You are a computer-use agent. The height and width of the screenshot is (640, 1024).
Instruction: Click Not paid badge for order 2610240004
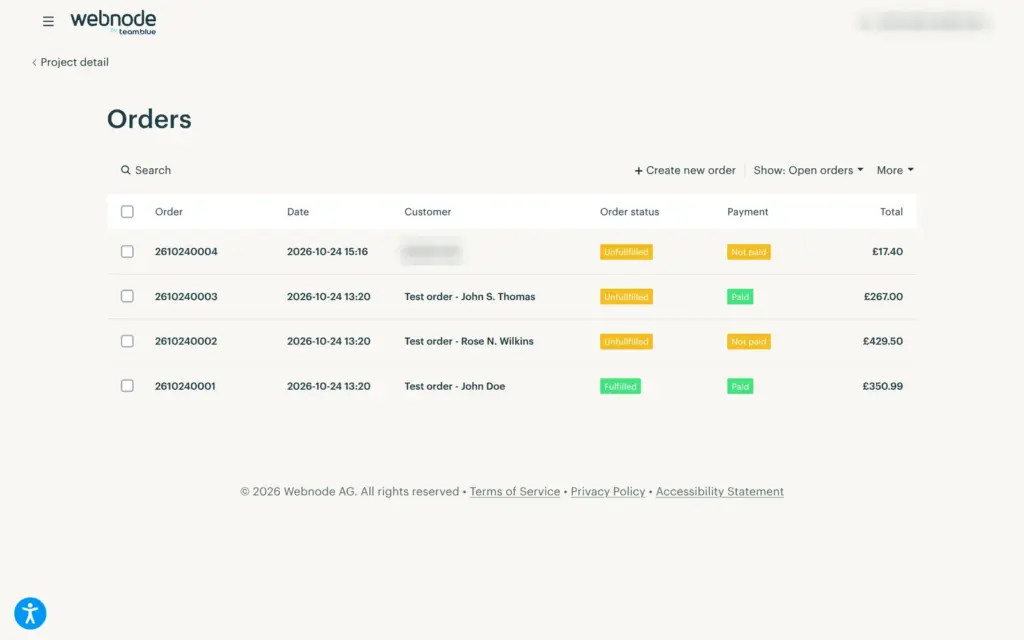[x=749, y=252]
